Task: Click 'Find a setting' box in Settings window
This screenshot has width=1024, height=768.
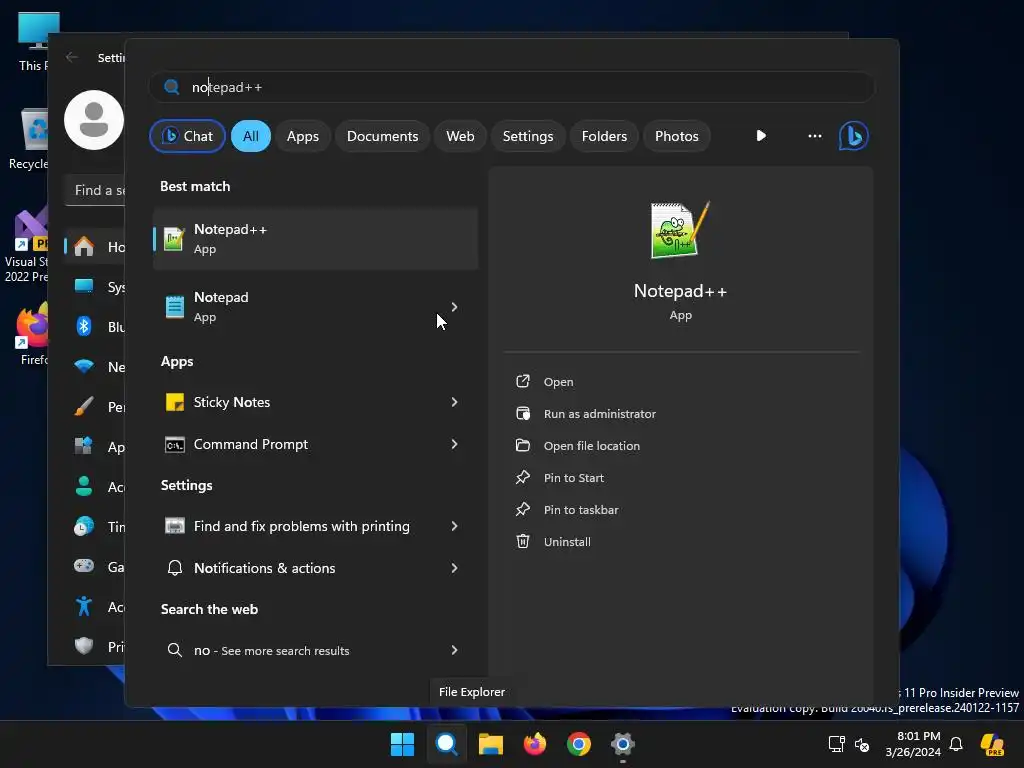Action: click(x=95, y=190)
